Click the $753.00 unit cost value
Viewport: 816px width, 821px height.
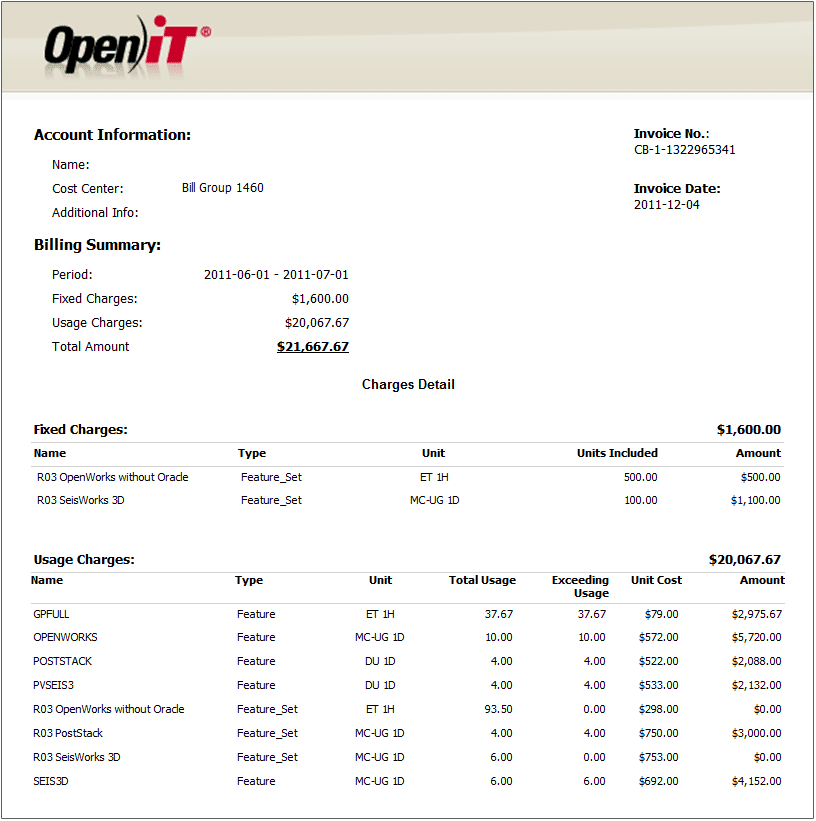pos(658,757)
